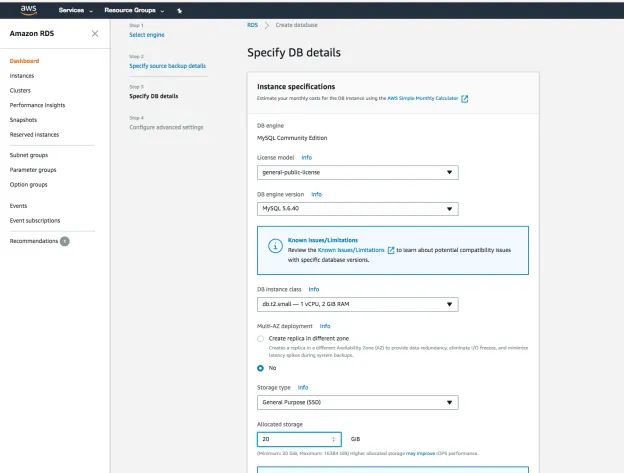Open the DB engine version dropdown
This screenshot has width=624, height=473.
[x=358, y=209]
